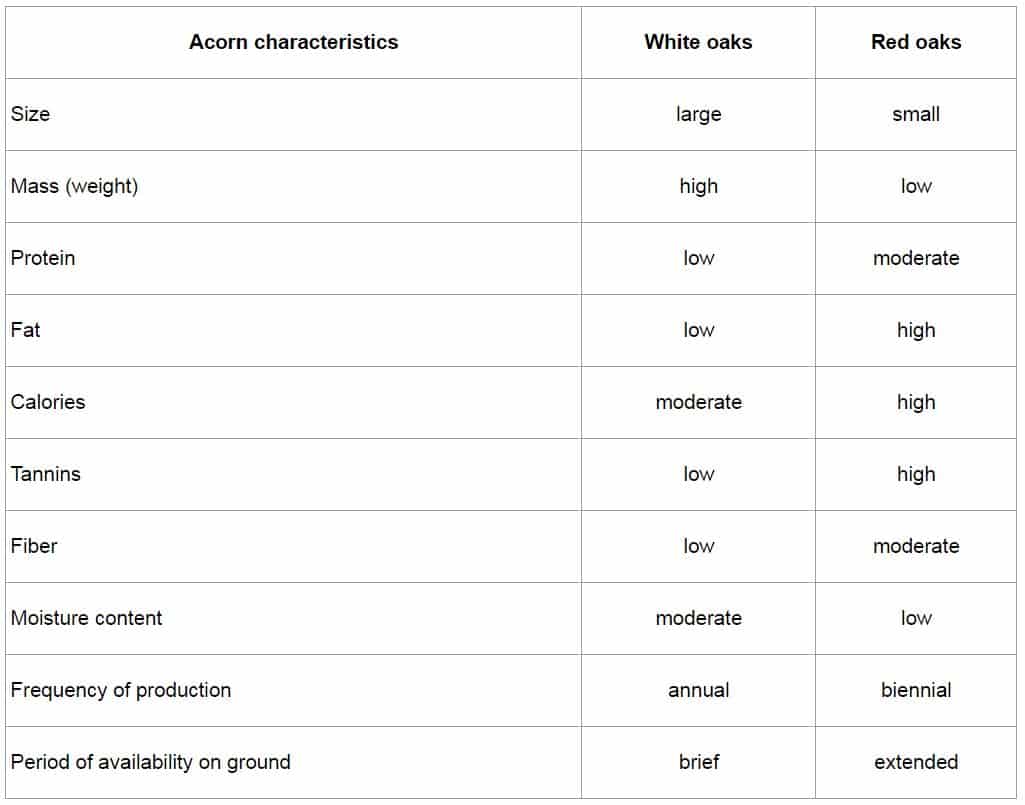Click 'small' in the Size row
This screenshot has width=1025, height=805.
point(916,114)
